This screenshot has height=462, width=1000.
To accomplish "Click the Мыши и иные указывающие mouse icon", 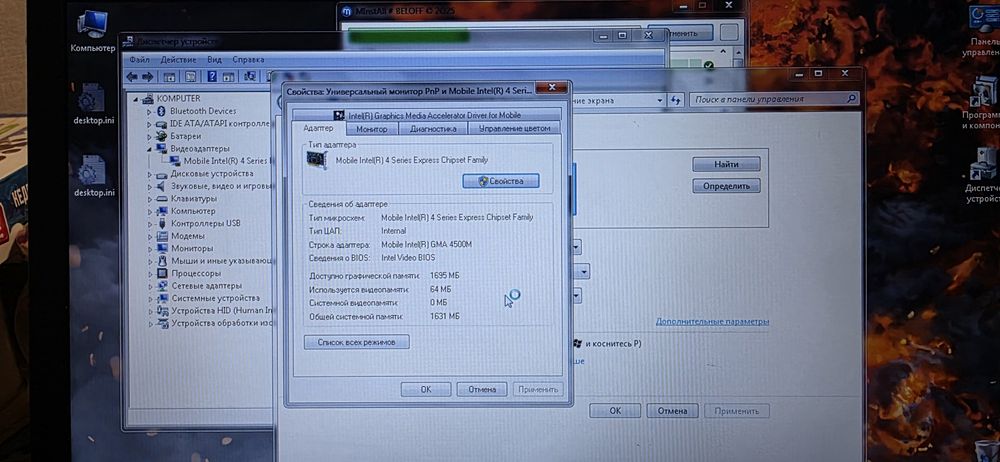I will (161, 261).
